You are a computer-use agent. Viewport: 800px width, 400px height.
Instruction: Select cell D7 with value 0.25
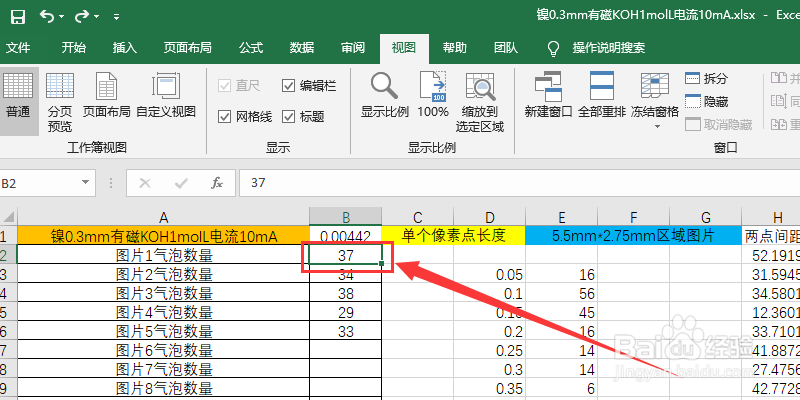click(489, 350)
